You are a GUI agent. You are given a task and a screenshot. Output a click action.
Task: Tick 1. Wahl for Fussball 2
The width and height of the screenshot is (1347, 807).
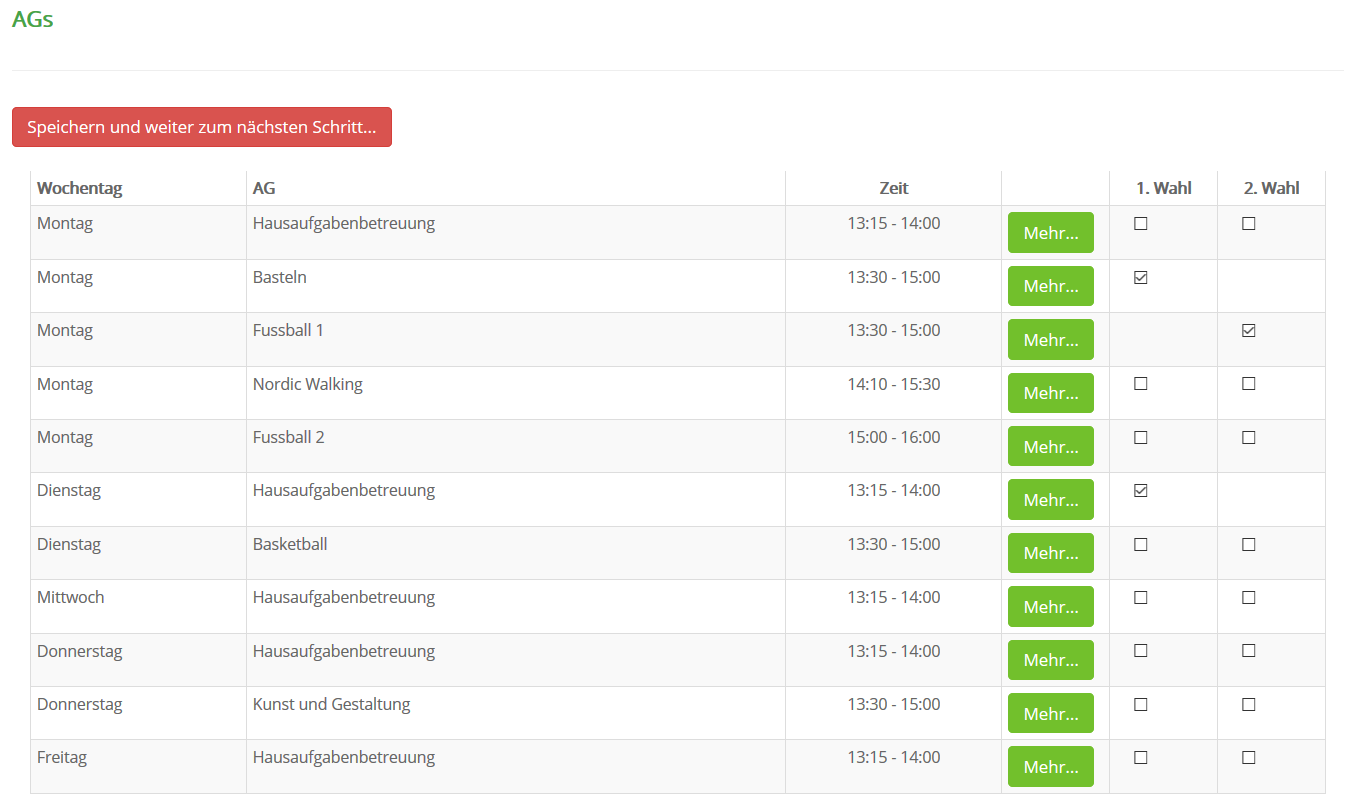coord(1140,438)
